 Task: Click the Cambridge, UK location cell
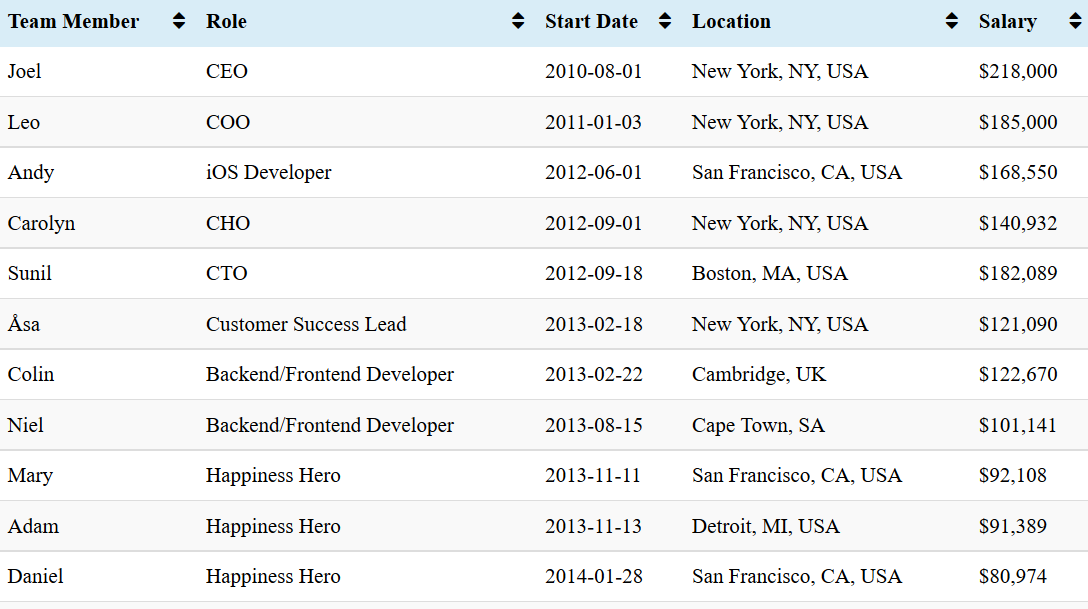(x=758, y=374)
